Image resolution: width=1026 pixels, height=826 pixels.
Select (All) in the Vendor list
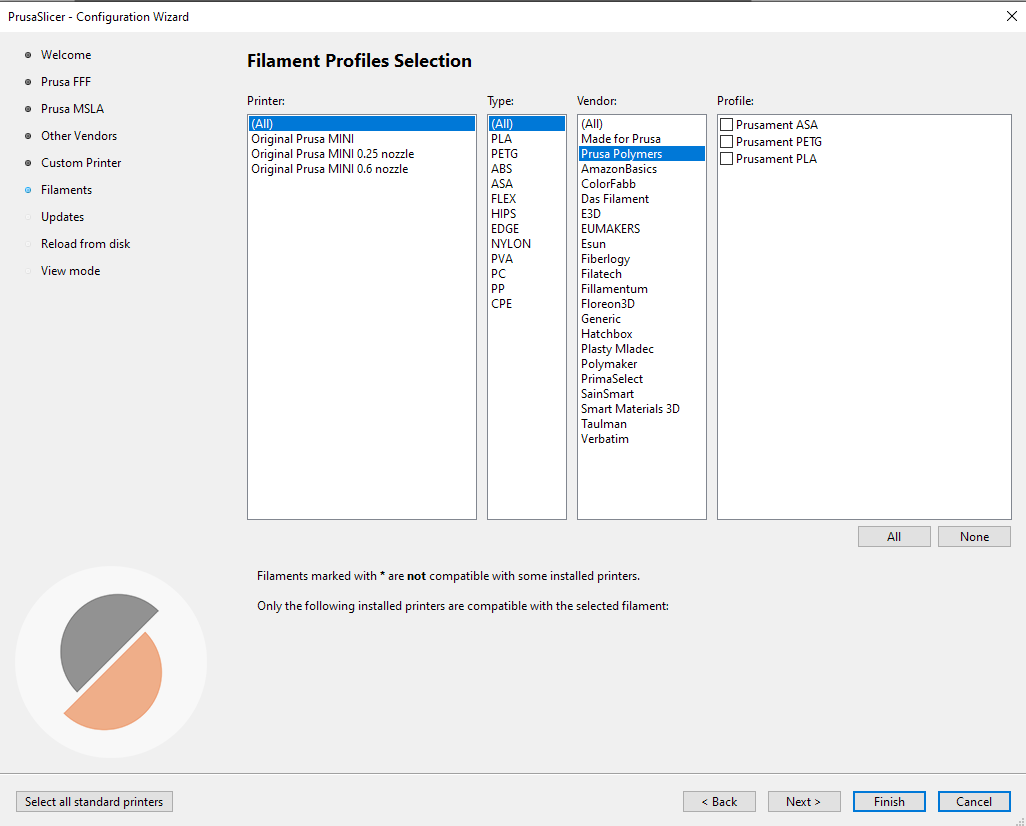[642, 124]
